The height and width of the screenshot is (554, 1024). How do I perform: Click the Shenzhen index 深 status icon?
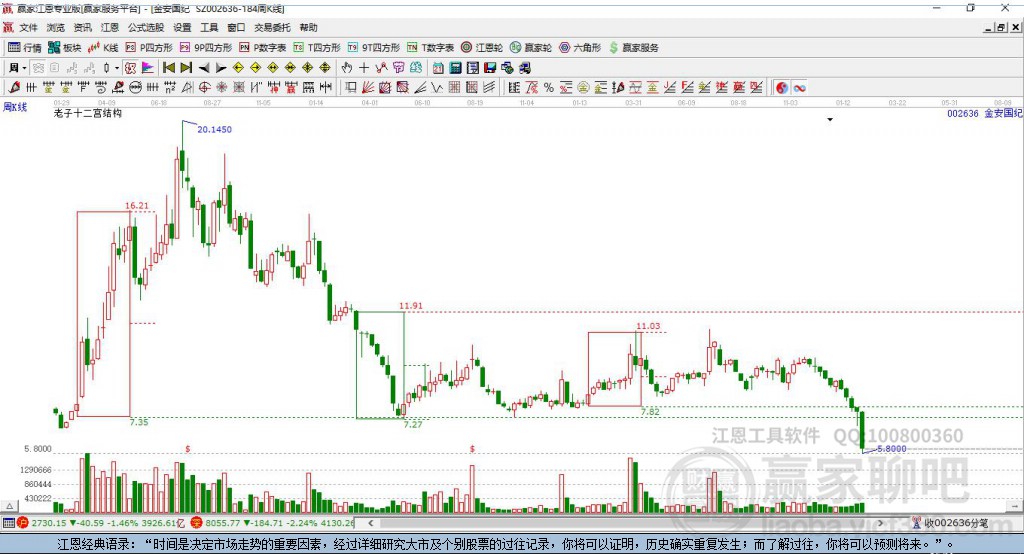pyautogui.click(x=197, y=523)
